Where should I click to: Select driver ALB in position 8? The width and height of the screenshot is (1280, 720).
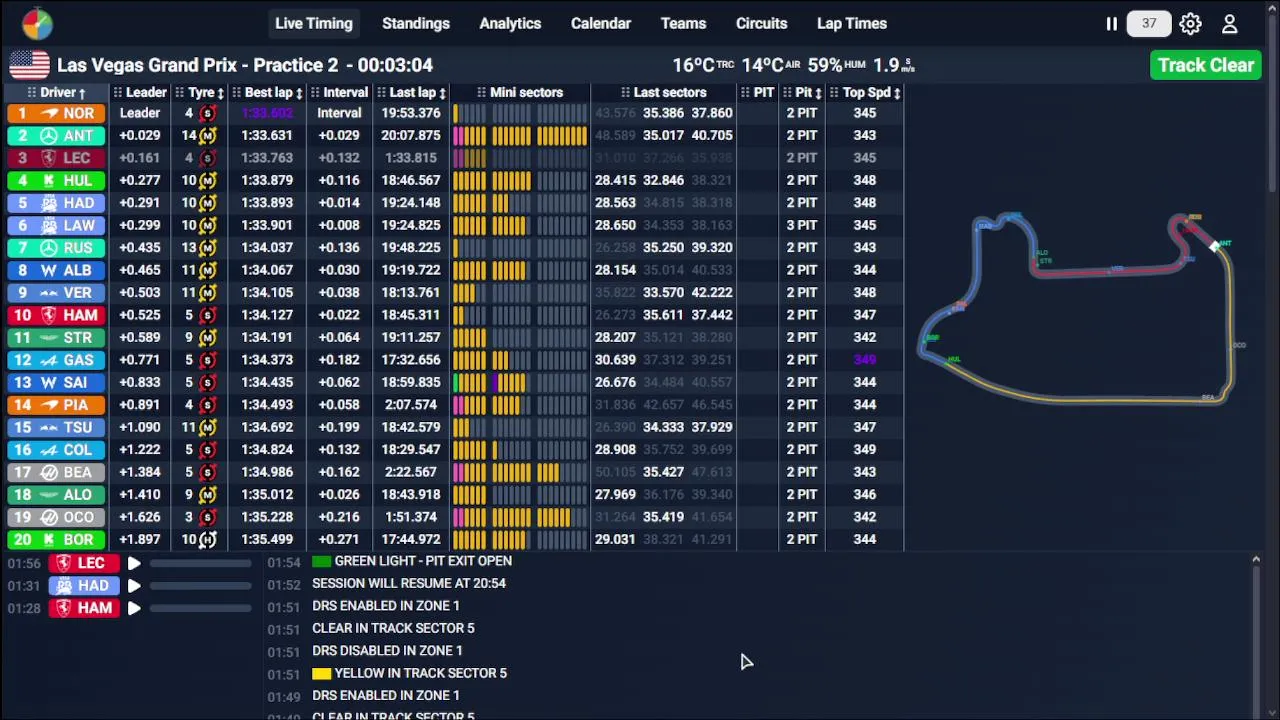point(57,270)
